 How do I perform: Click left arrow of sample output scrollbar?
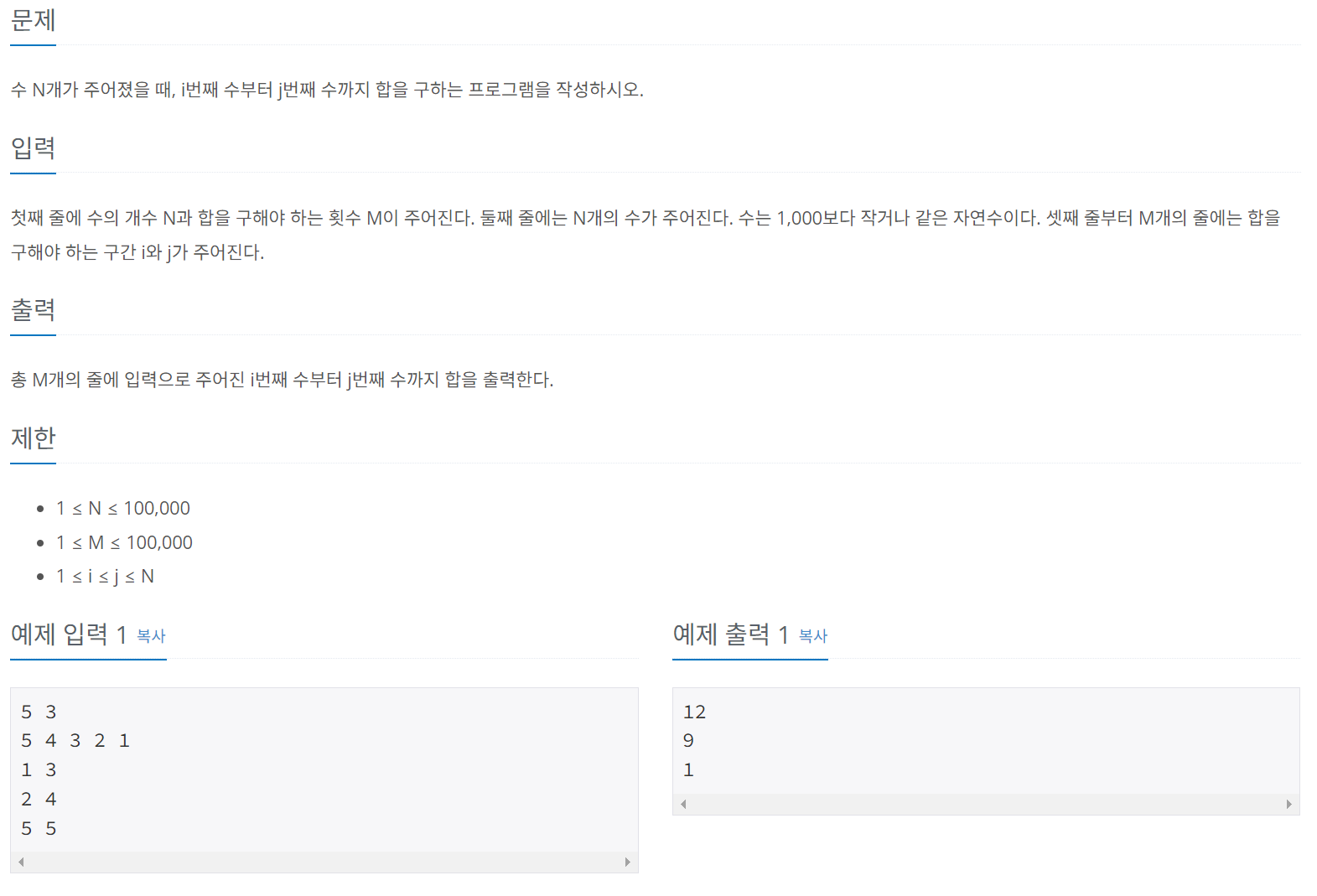click(x=683, y=804)
